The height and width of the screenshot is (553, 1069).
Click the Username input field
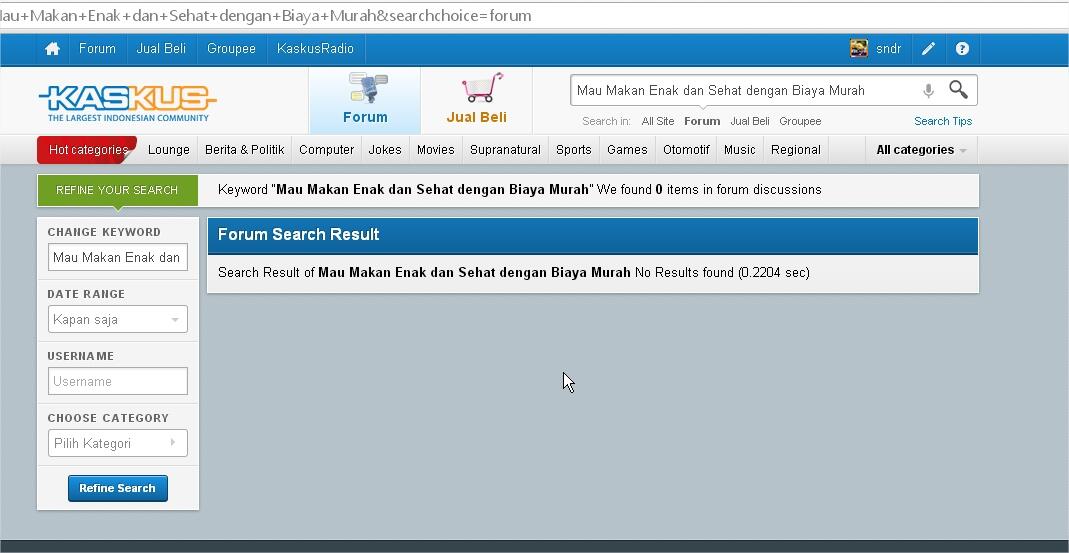pyautogui.click(x=117, y=381)
